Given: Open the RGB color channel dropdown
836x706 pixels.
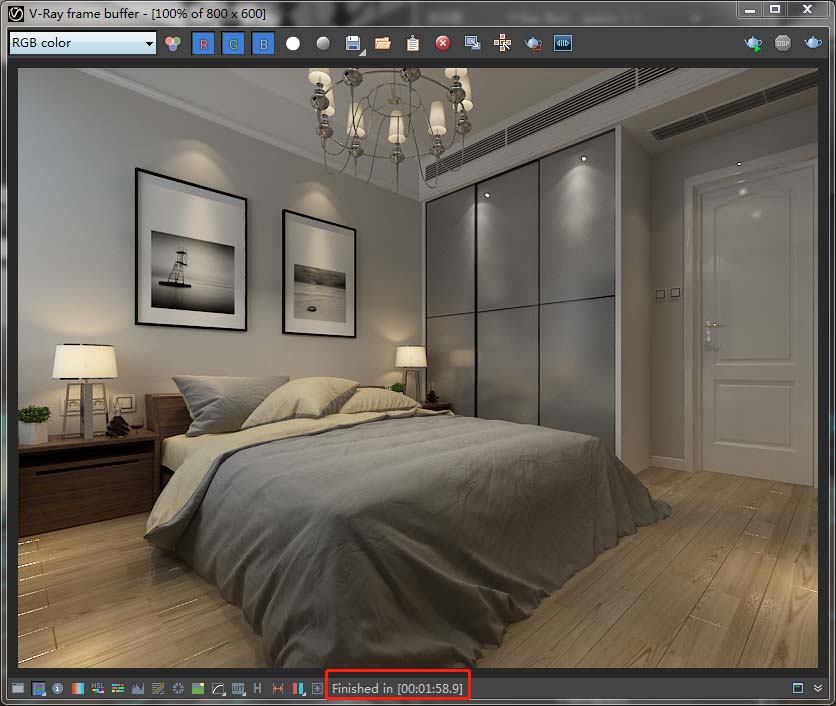Looking at the screenshot, I should (82, 43).
